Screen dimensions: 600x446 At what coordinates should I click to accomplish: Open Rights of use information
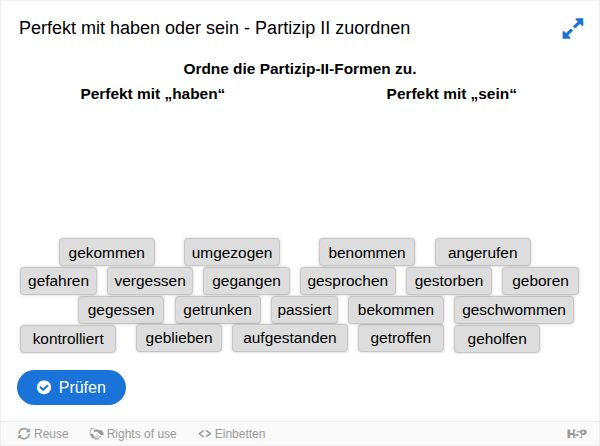[x=133, y=434]
